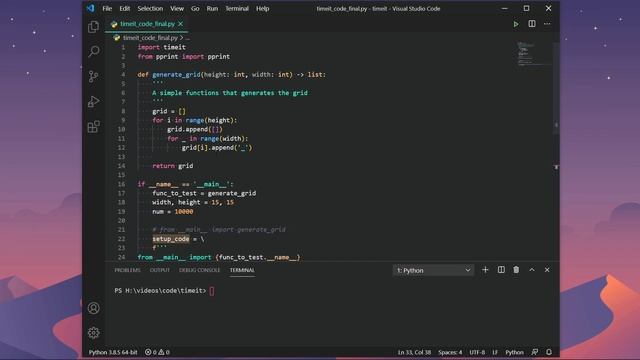Select Python 3.8.5 64-bit interpreter
640x360 pixels.
(x=113, y=352)
